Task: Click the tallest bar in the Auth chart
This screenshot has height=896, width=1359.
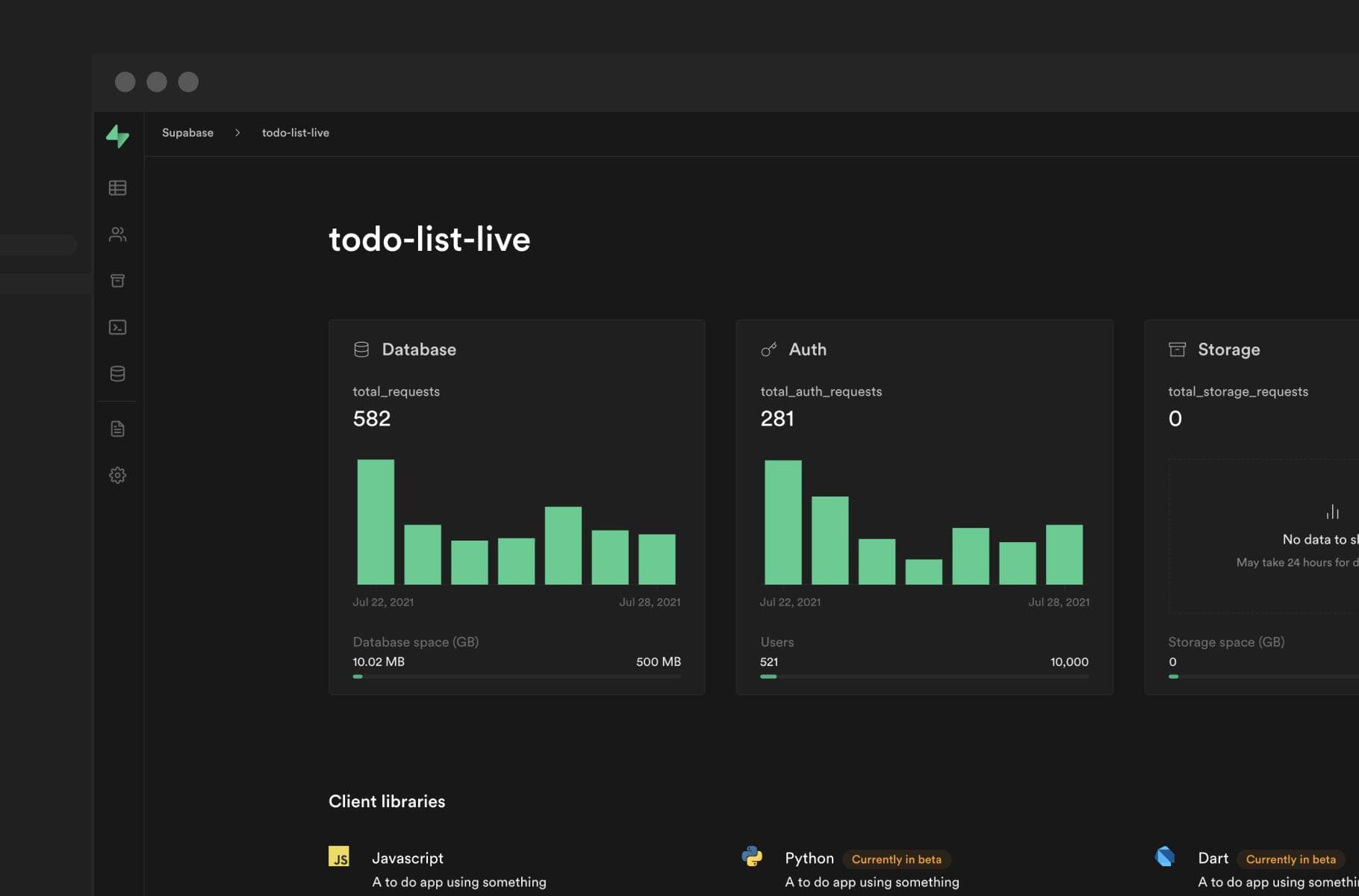Action: 783,523
